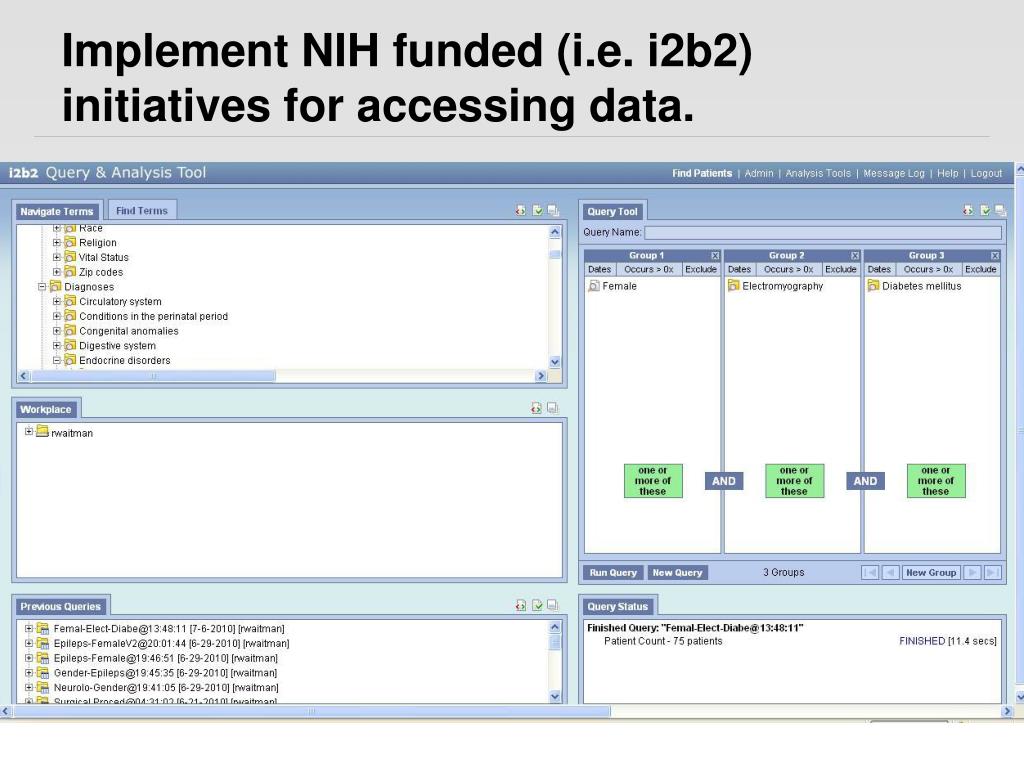Click the second AND operator between groups
Image resolution: width=1024 pixels, height=768 pixels.
[x=865, y=481]
